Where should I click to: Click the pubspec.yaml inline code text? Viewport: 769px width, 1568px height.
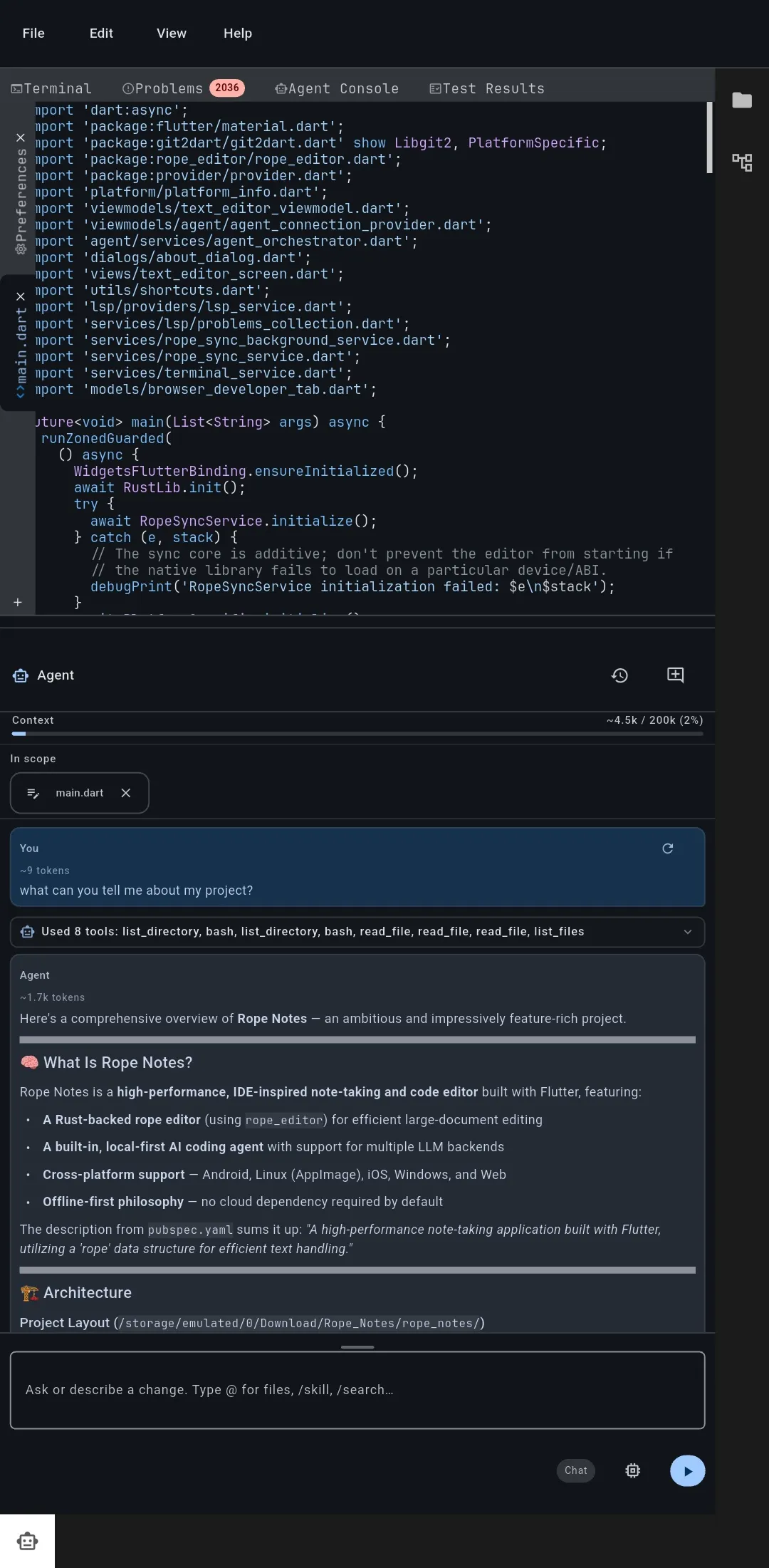(190, 1230)
